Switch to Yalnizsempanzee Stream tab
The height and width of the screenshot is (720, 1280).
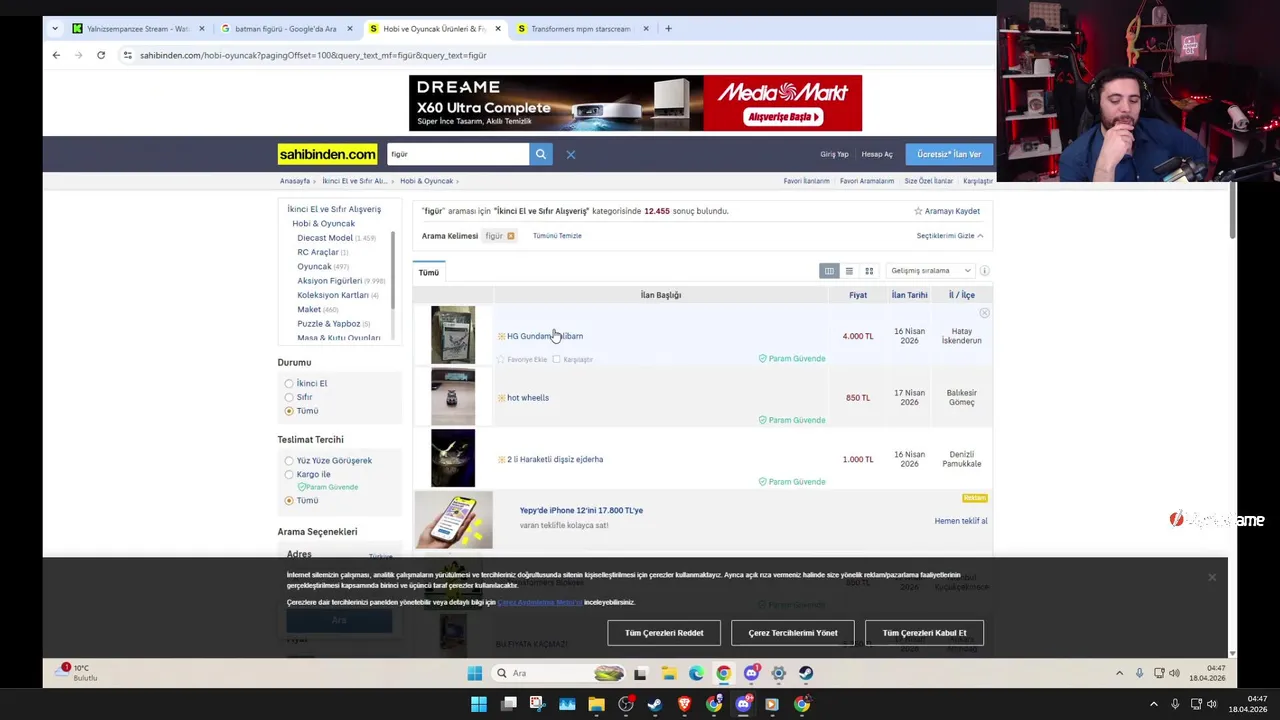pos(139,29)
